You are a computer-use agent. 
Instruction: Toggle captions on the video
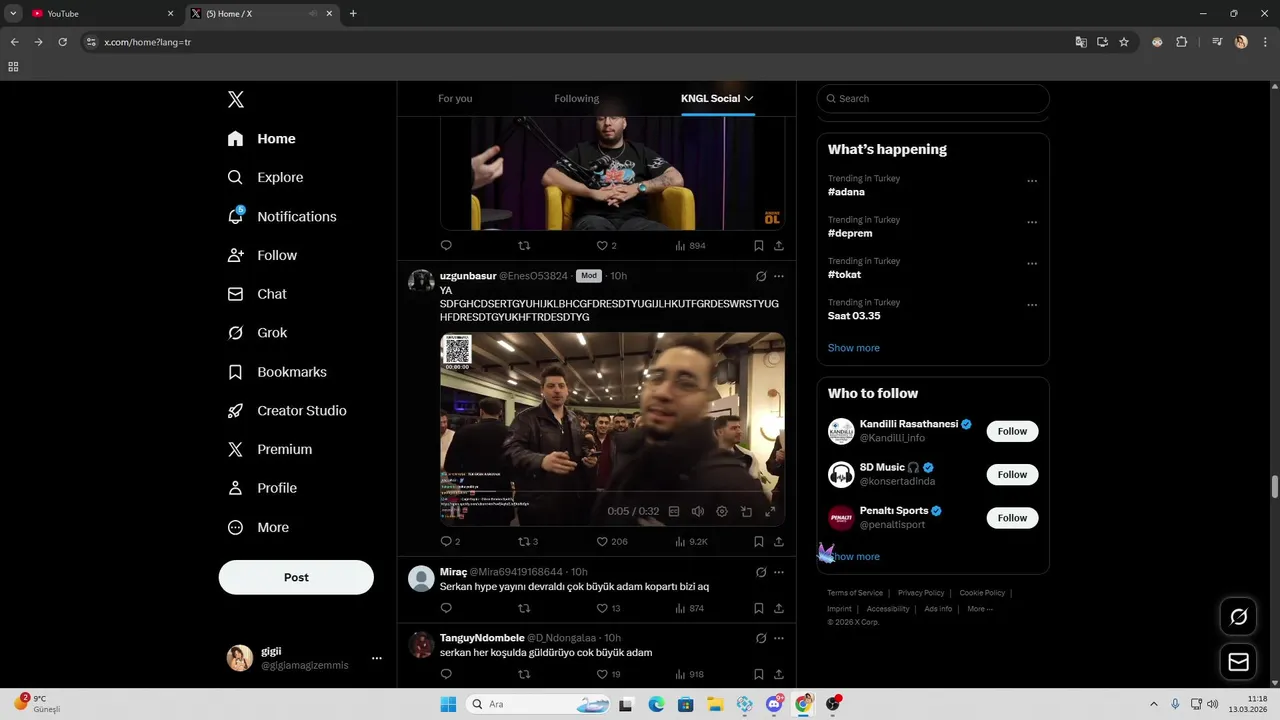(674, 511)
